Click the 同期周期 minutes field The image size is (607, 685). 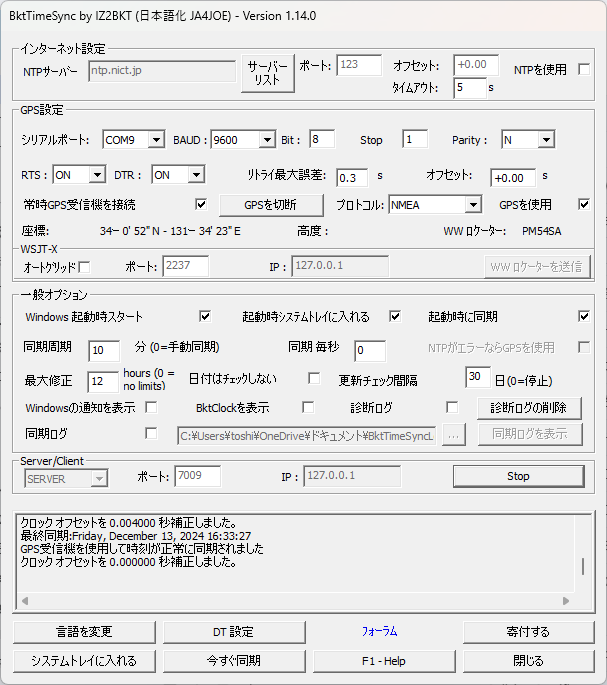pyautogui.click(x=104, y=351)
